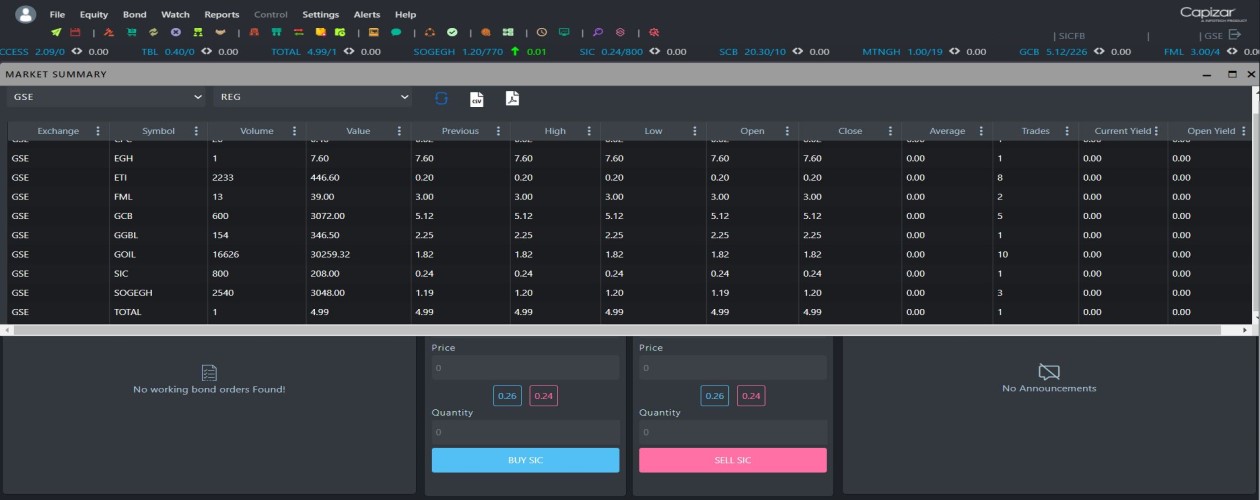Open the Trades column options menu
1260x500 pixels.
coord(1067,131)
